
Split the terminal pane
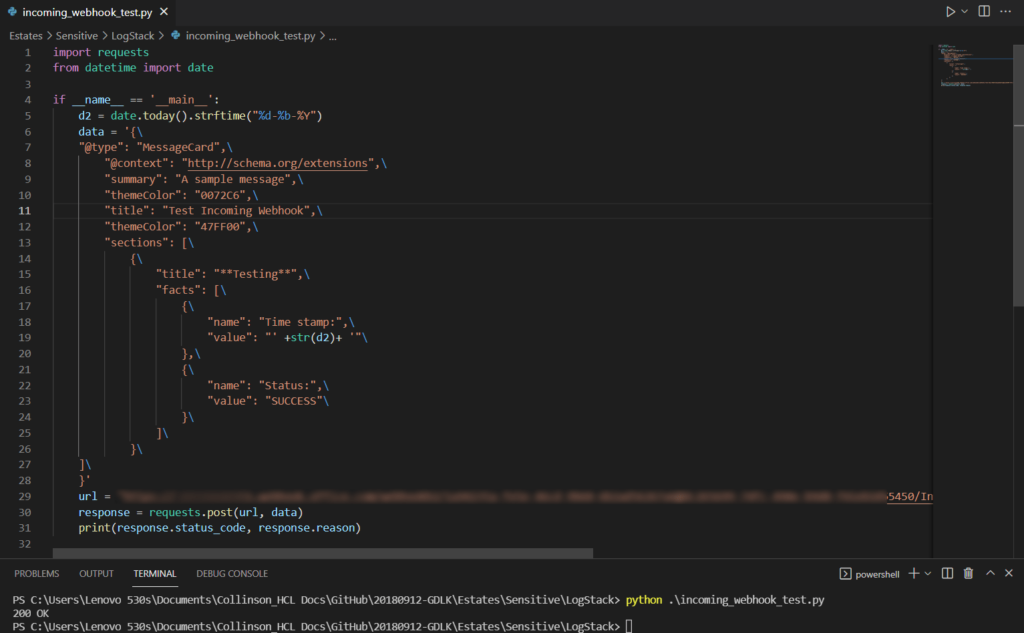point(946,573)
